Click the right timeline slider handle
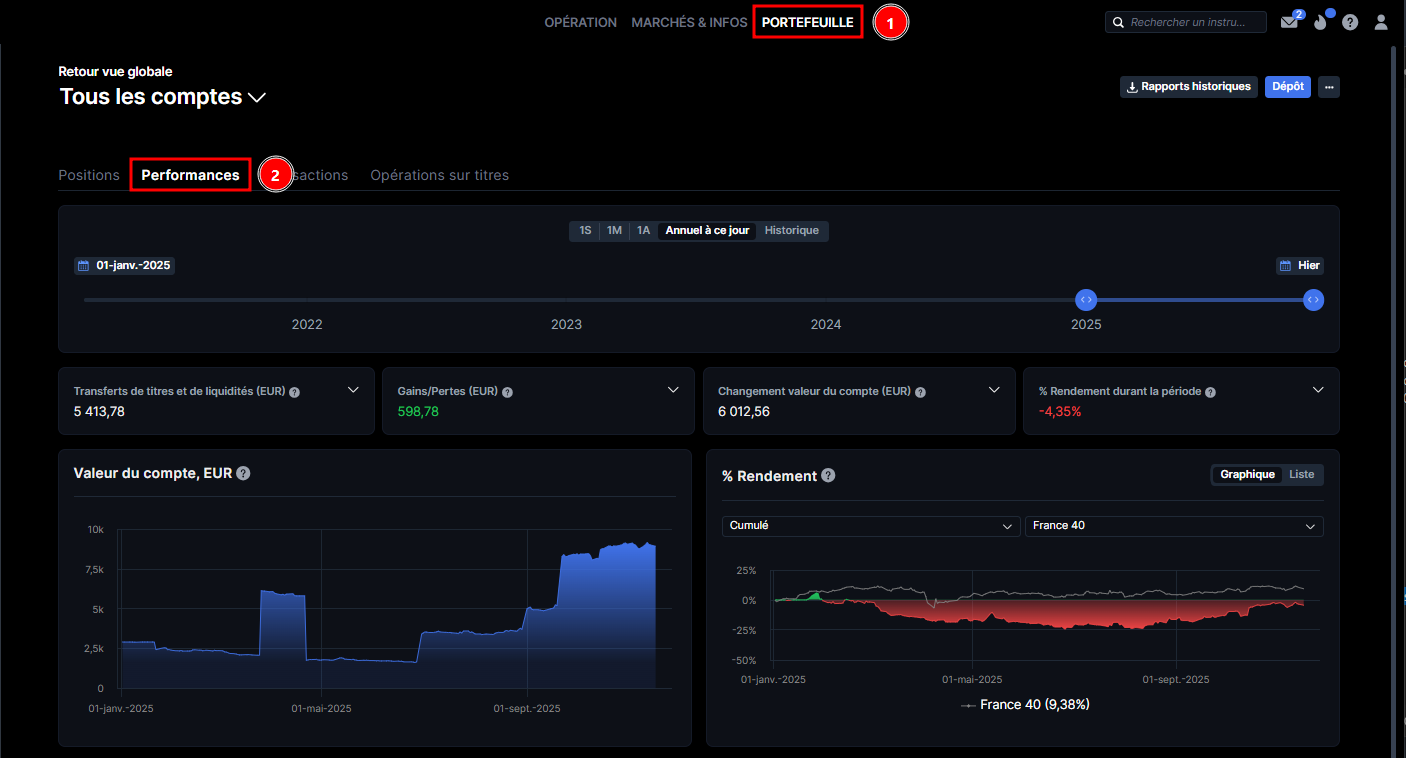This screenshot has height=758, width=1406. (x=1313, y=300)
